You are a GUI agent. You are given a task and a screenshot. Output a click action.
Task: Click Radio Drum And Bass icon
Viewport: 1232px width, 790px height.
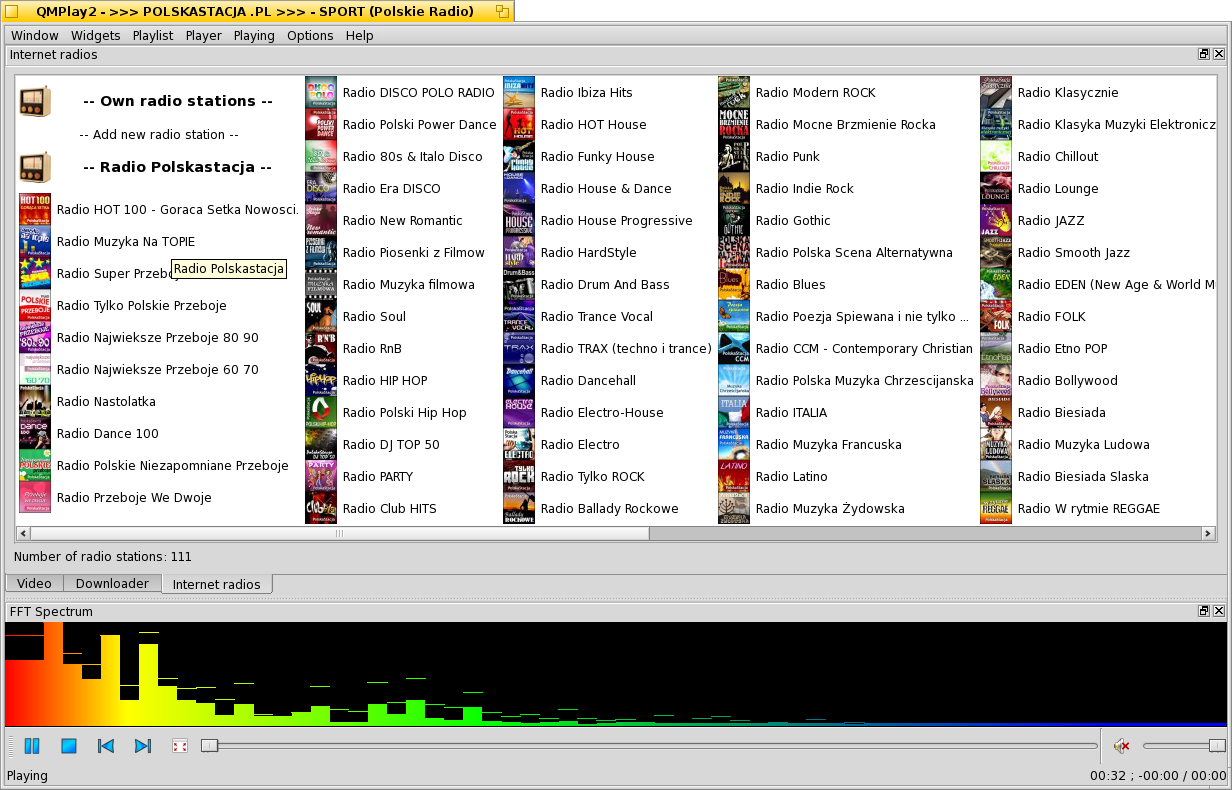point(519,284)
